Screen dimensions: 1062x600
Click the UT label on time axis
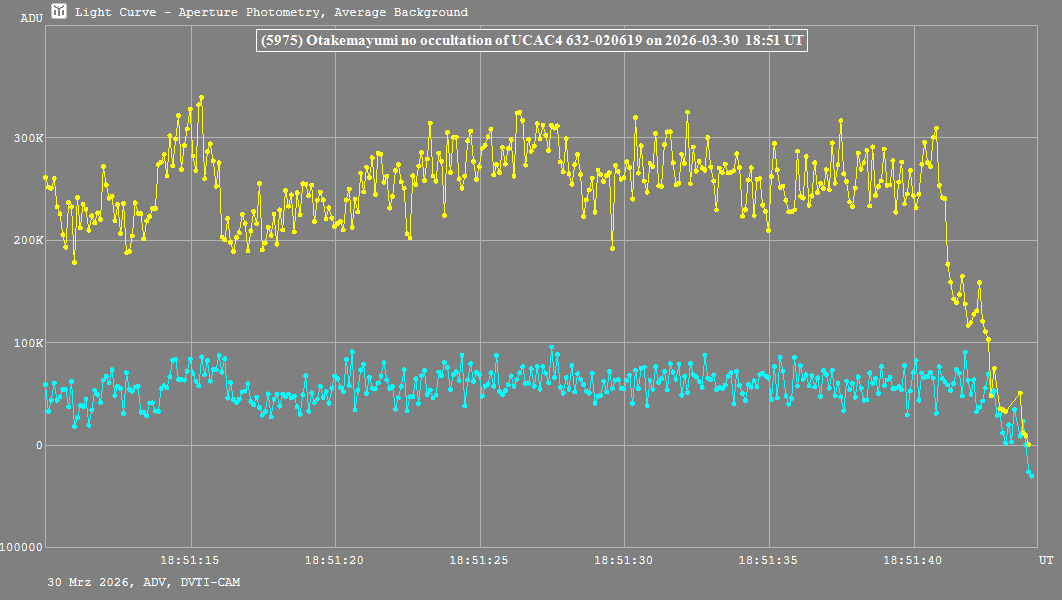pos(1045,560)
